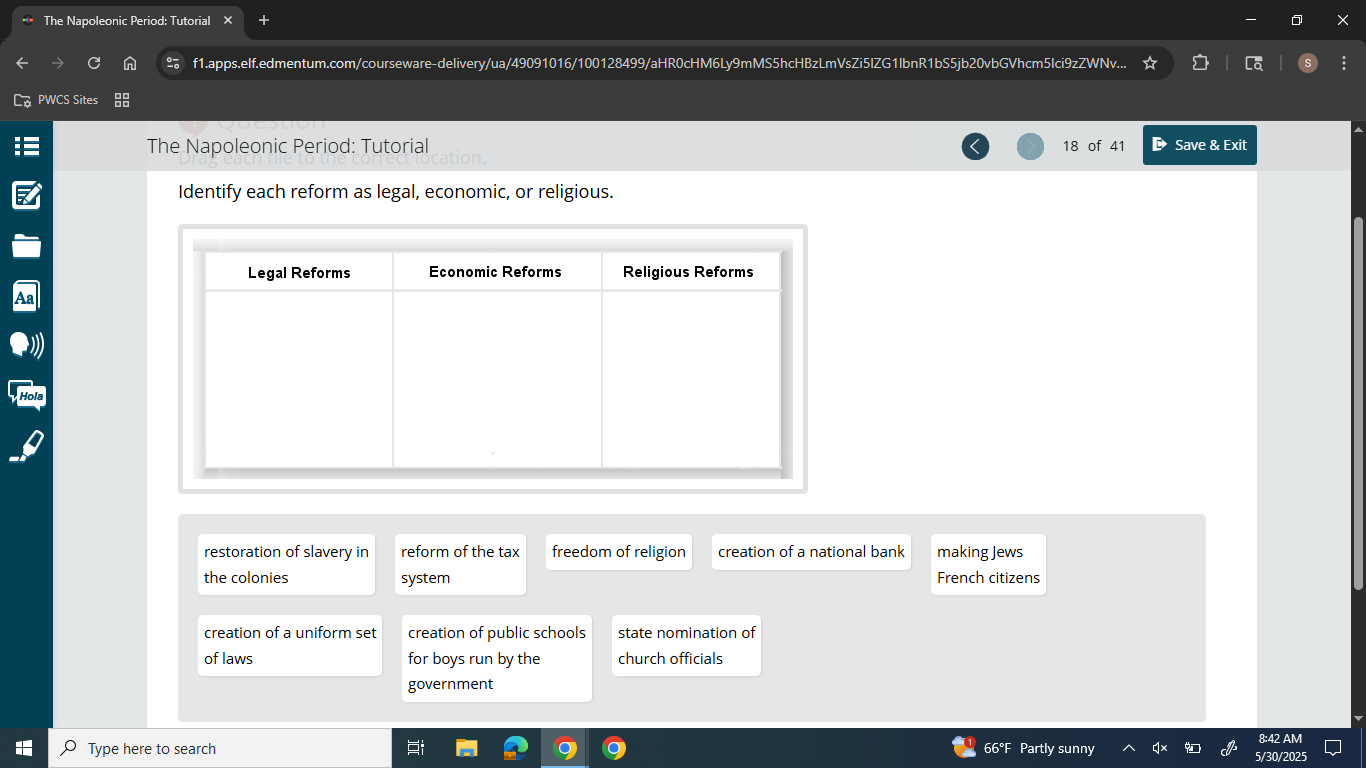This screenshot has height=768, width=1366.
Task: Activate the text-to-speech reader icon
Action: coord(26,345)
